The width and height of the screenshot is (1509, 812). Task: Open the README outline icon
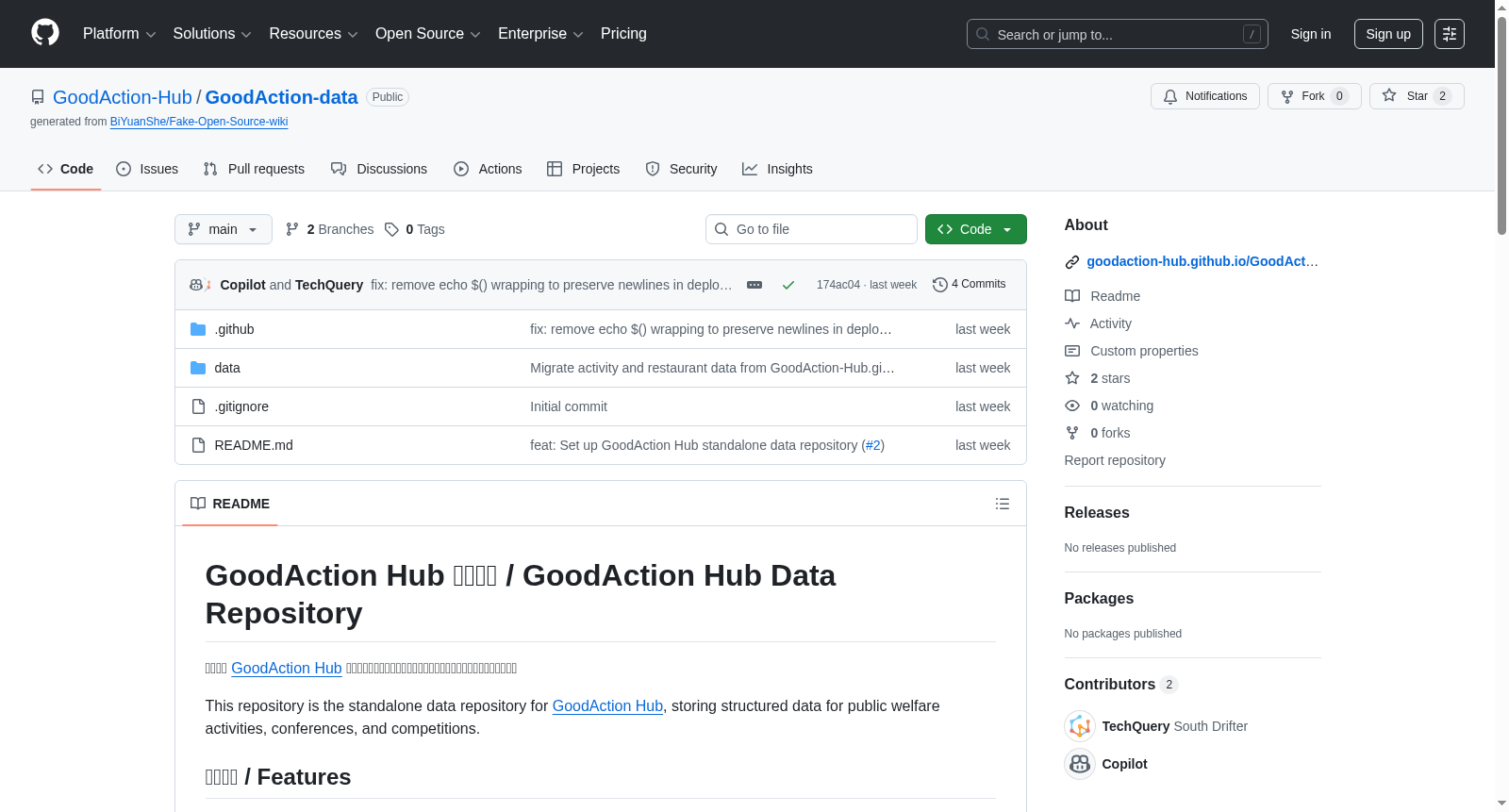pyautogui.click(x=1003, y=504)
